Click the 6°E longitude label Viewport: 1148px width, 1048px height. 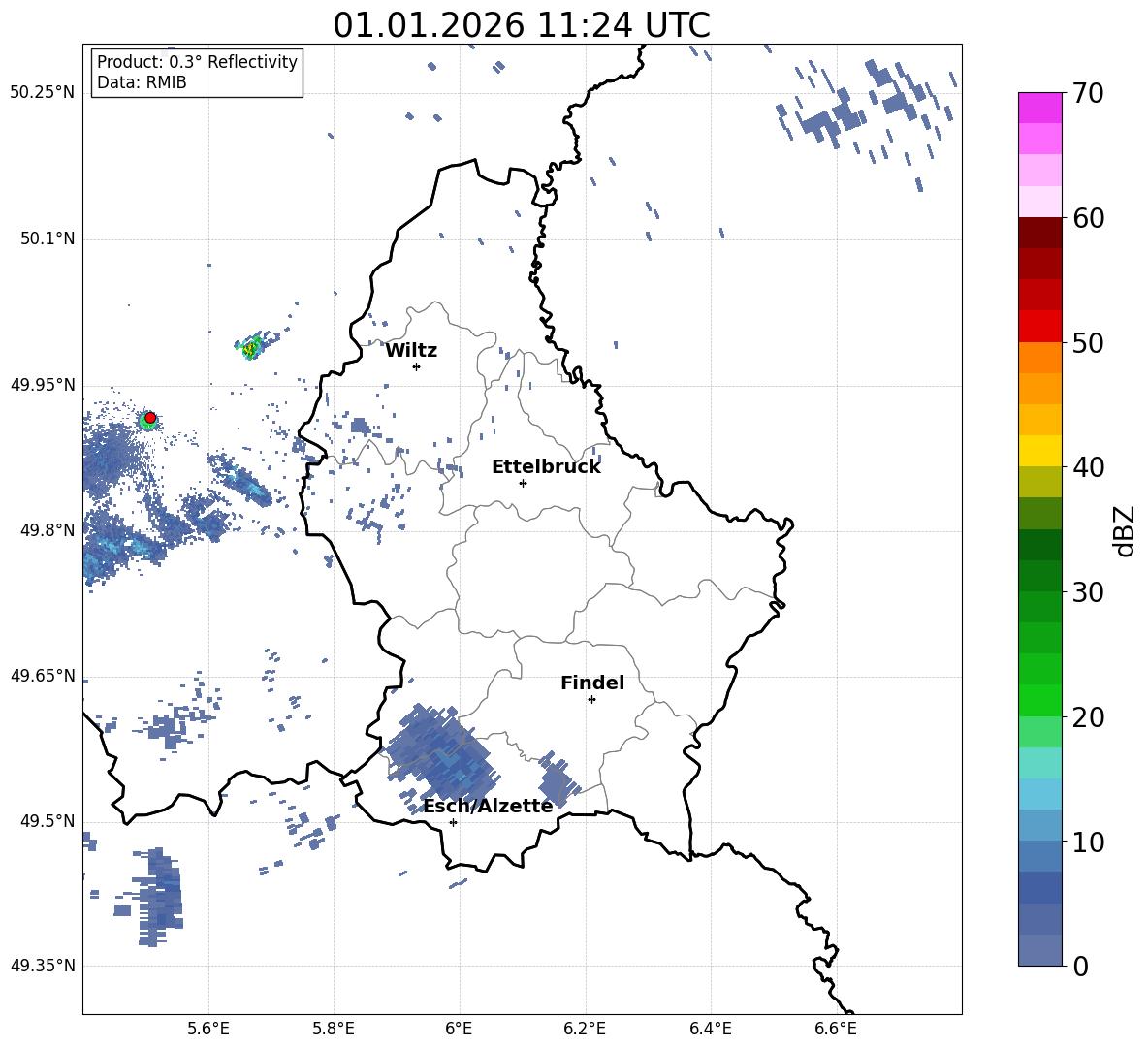pyautogui.click(x=459, y=1029)
